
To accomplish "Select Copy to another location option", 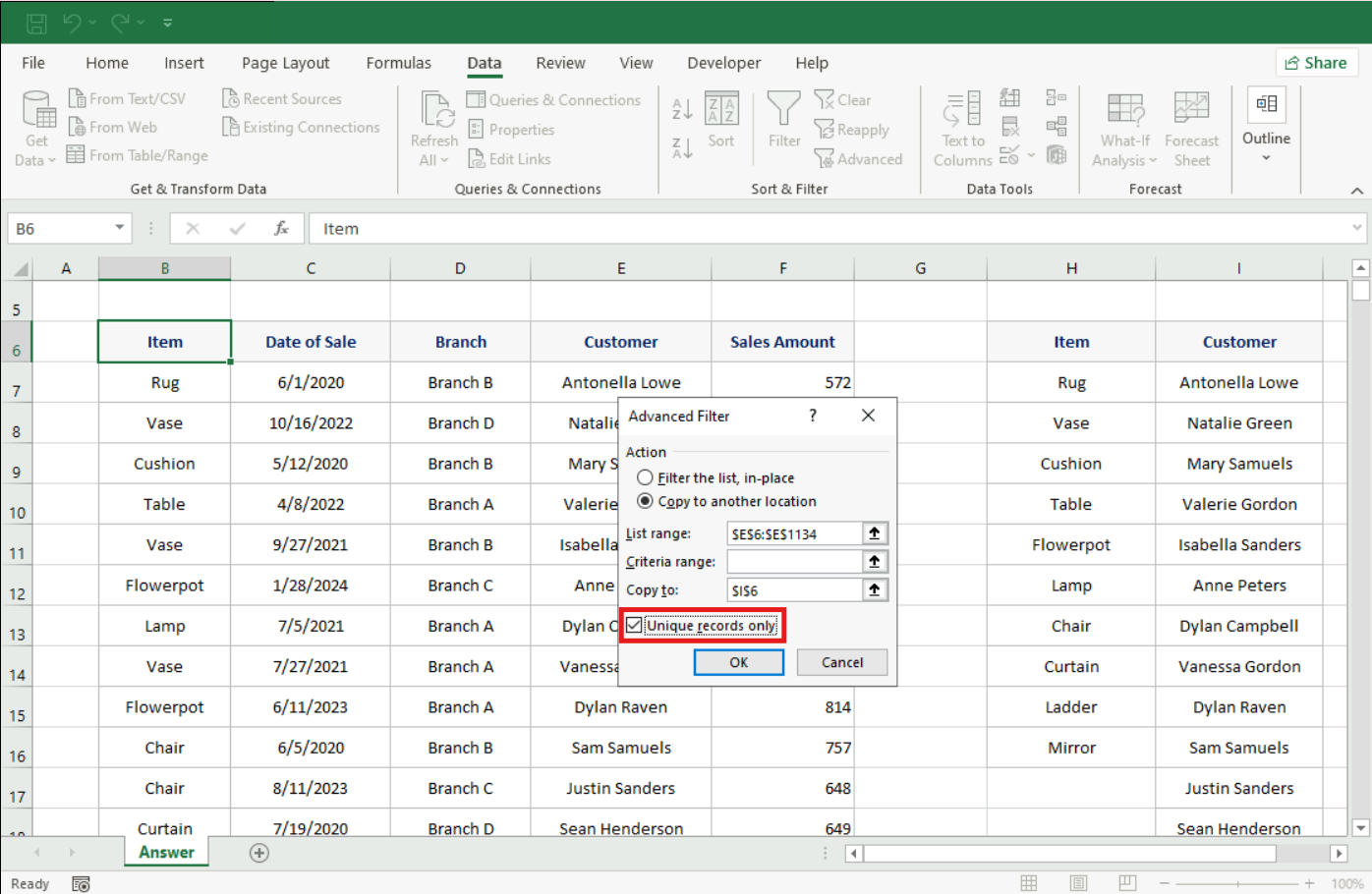I will coord(645,501).
